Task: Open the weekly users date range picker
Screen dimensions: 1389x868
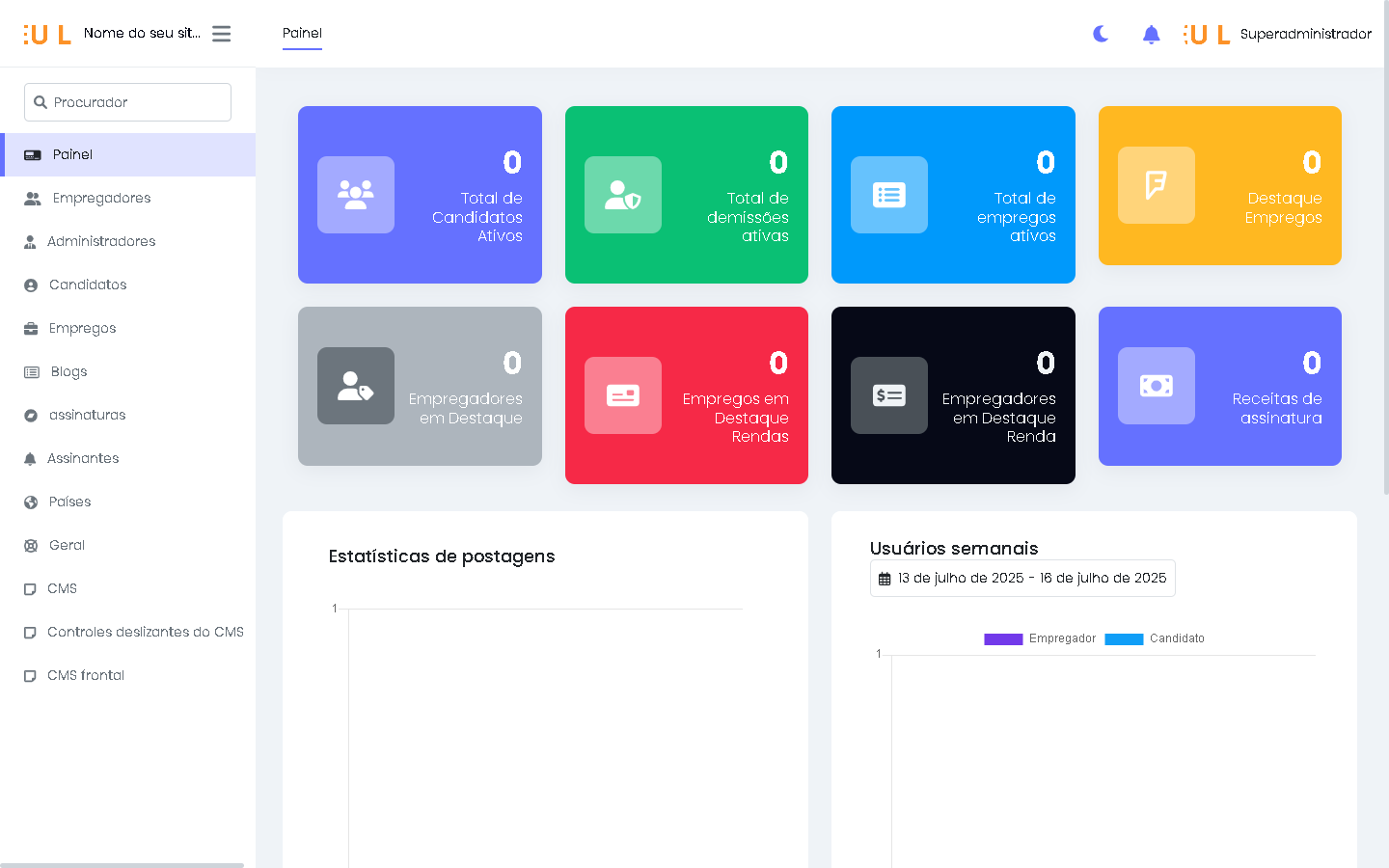Action: click(1022, 579)
